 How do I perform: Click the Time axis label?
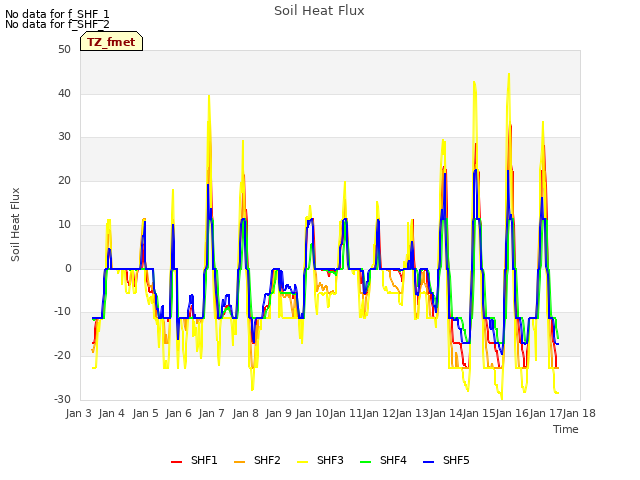coord(566,429)
